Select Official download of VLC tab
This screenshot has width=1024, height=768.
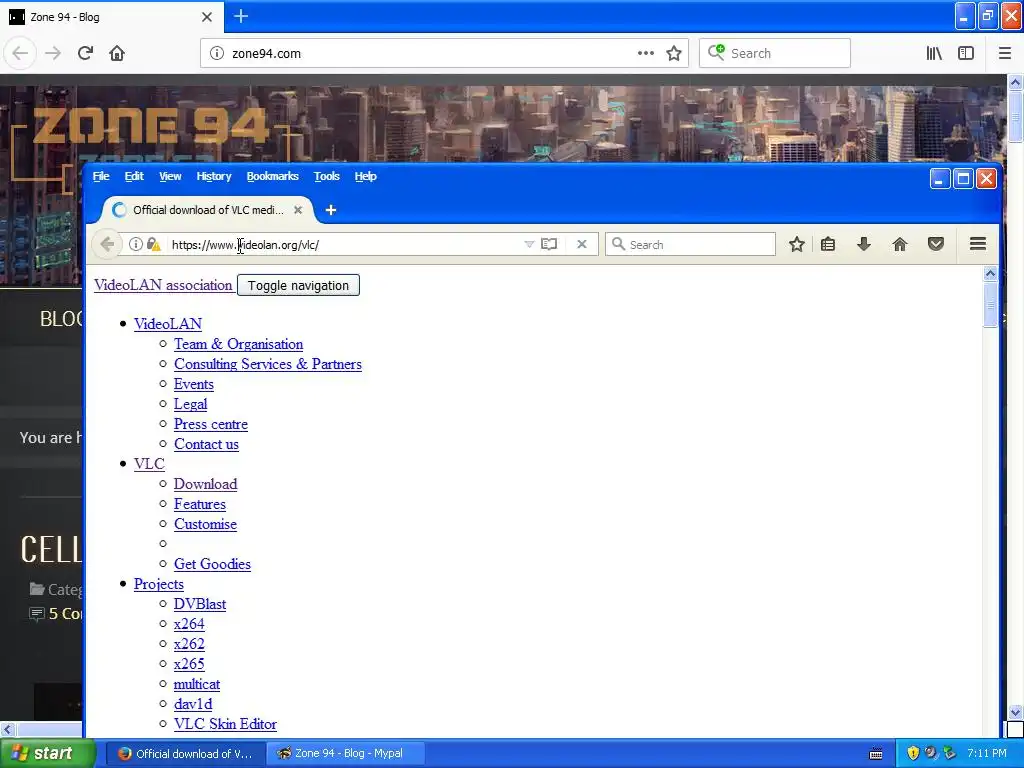208,210
